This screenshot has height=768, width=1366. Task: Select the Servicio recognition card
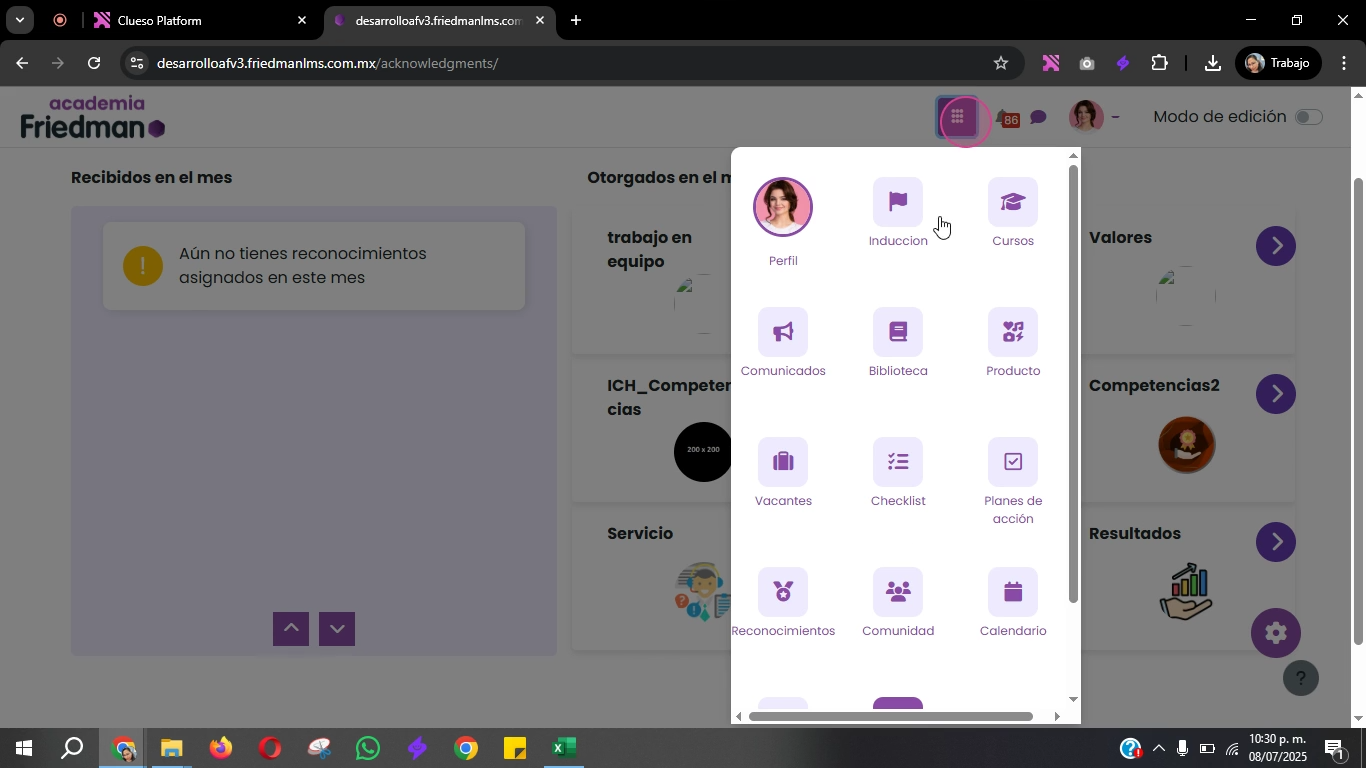click(x=652, y=578)
